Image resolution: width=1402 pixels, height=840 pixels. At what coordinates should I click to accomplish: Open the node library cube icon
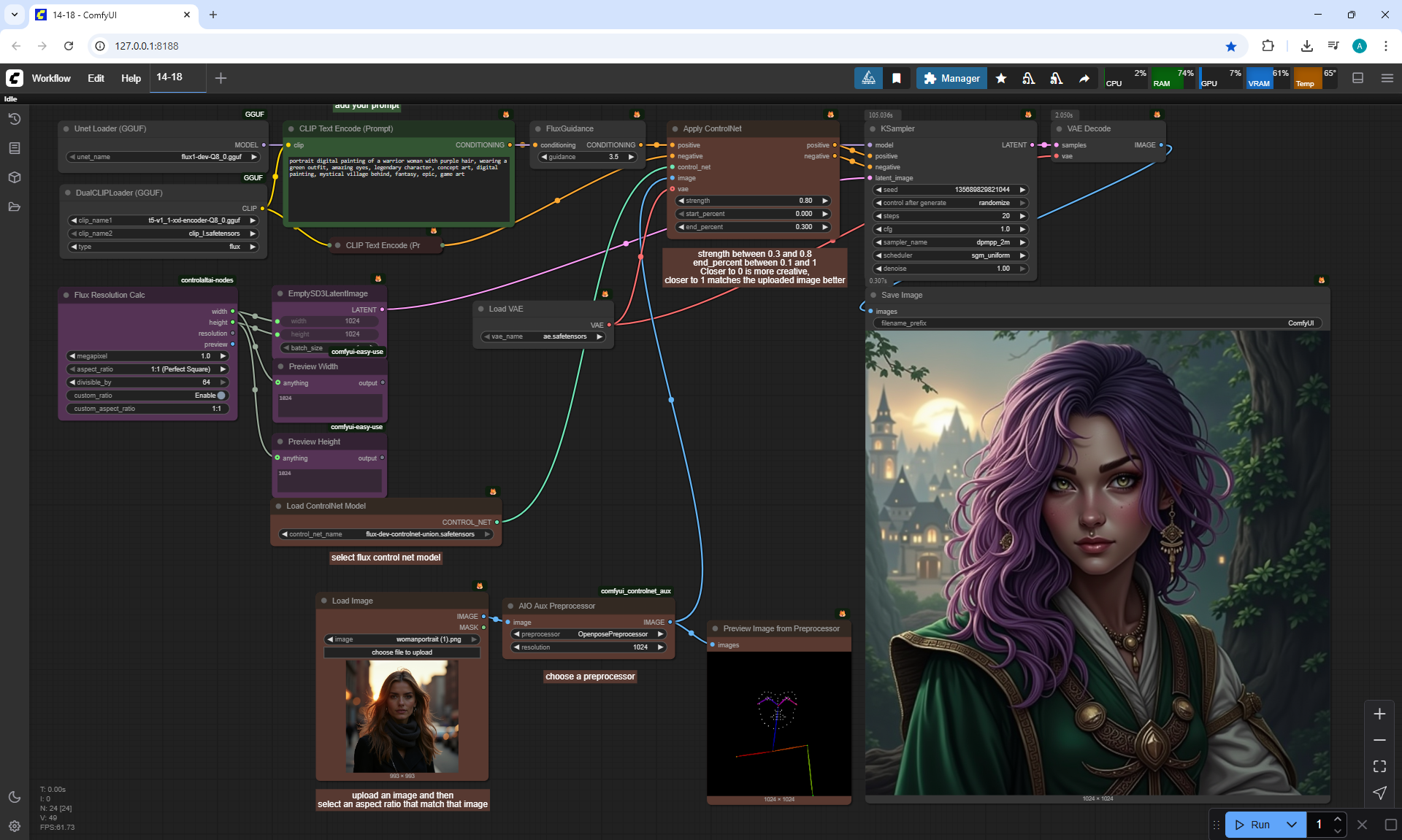[x=15, y=177]
